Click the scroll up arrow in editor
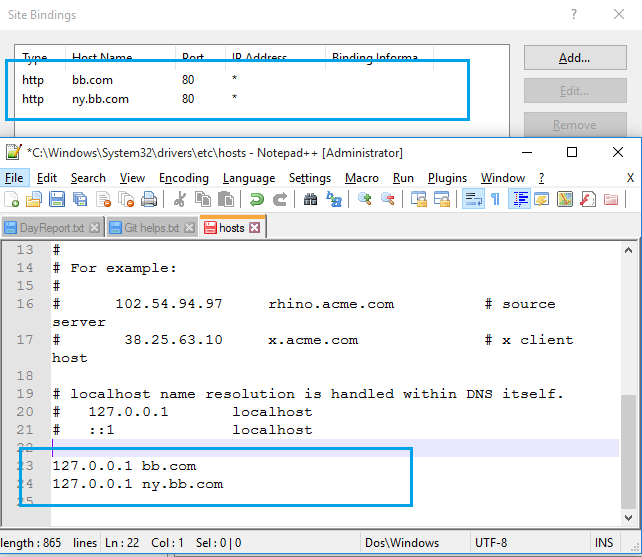This screenshot has width=642, height=557. coord(628,250)
